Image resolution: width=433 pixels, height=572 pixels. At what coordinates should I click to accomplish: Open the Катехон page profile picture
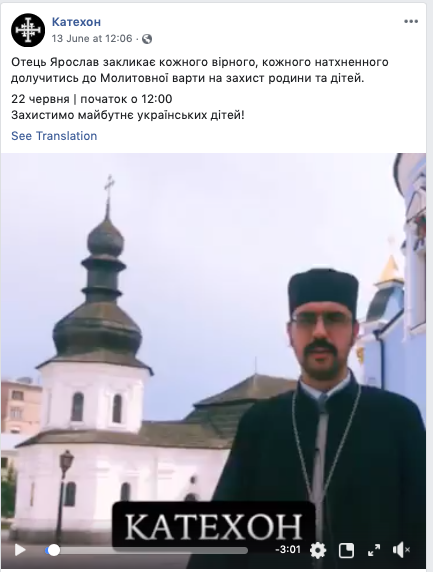coord(28,30)
